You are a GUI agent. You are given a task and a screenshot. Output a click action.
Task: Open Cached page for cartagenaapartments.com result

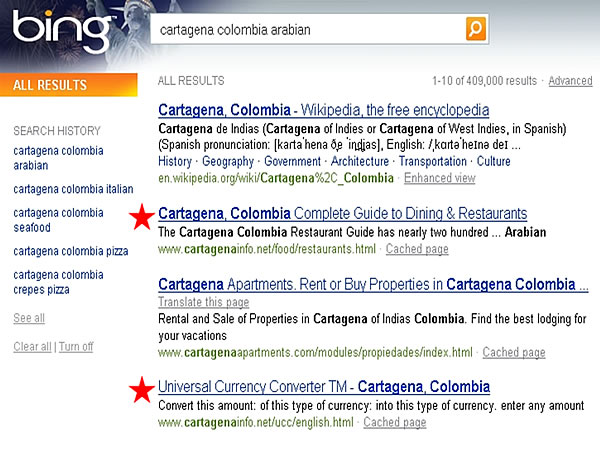click(515, 353)
